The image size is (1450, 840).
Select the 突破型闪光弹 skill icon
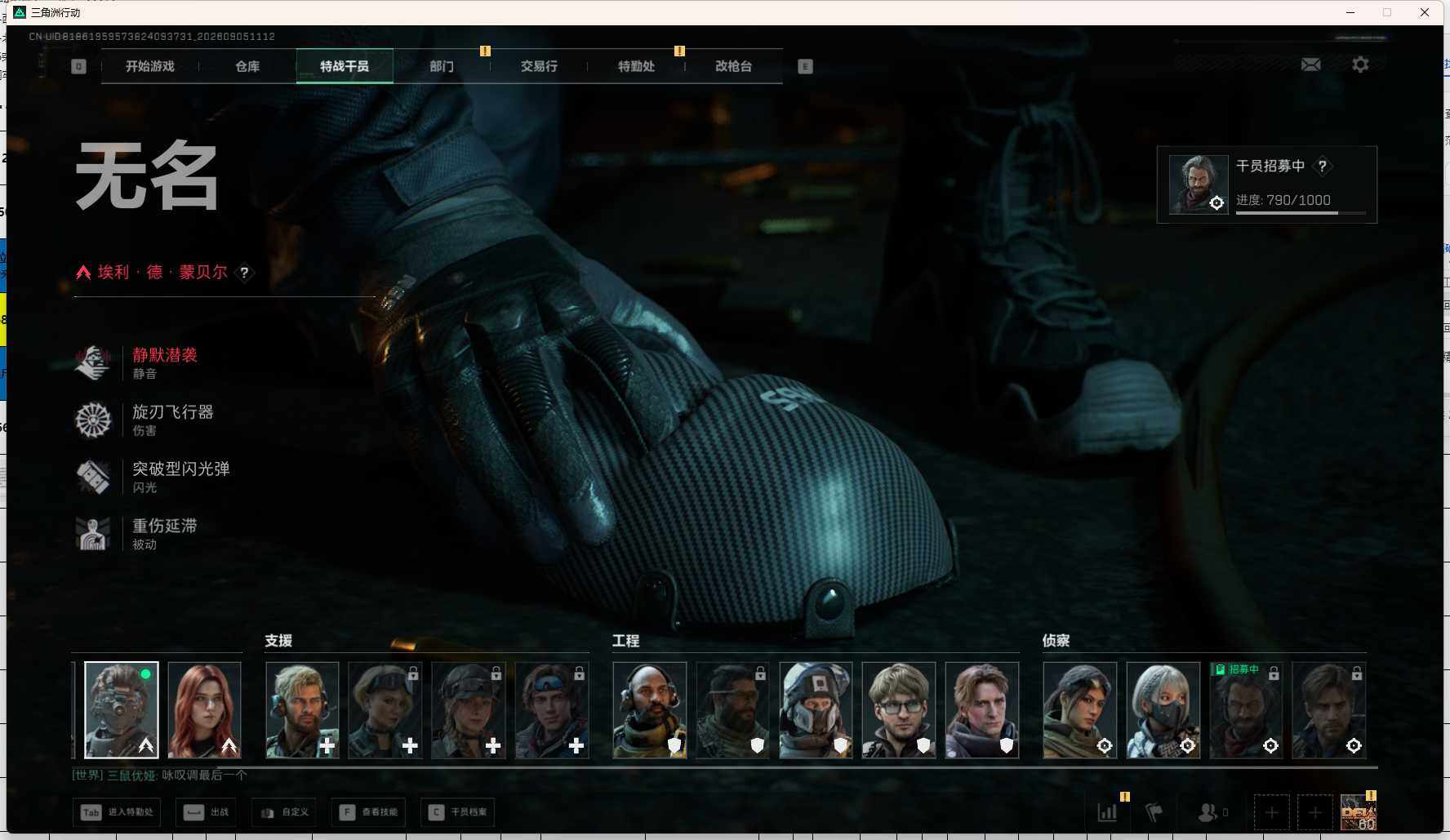coord(93,477)
